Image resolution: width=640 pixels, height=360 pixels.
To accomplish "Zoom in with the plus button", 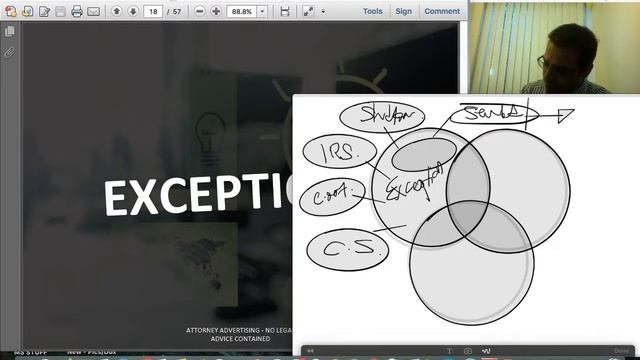I will 216,11.
